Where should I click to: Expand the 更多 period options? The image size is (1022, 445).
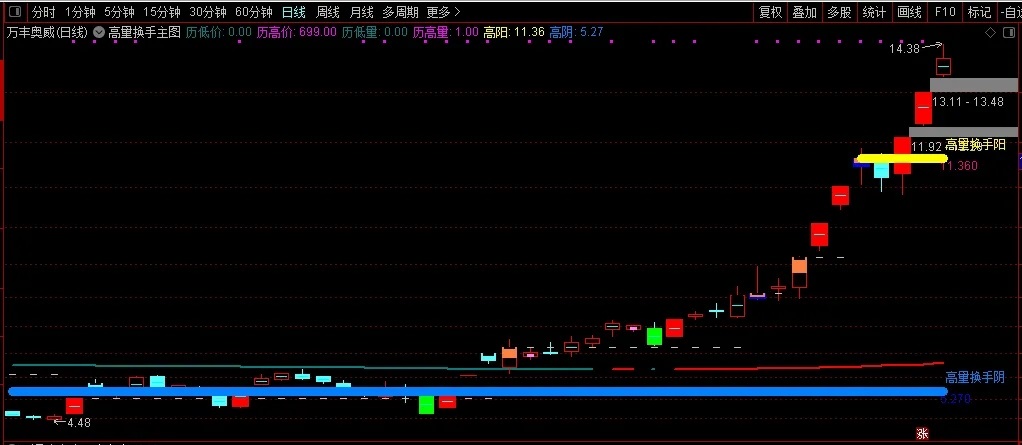click(443, 12)
